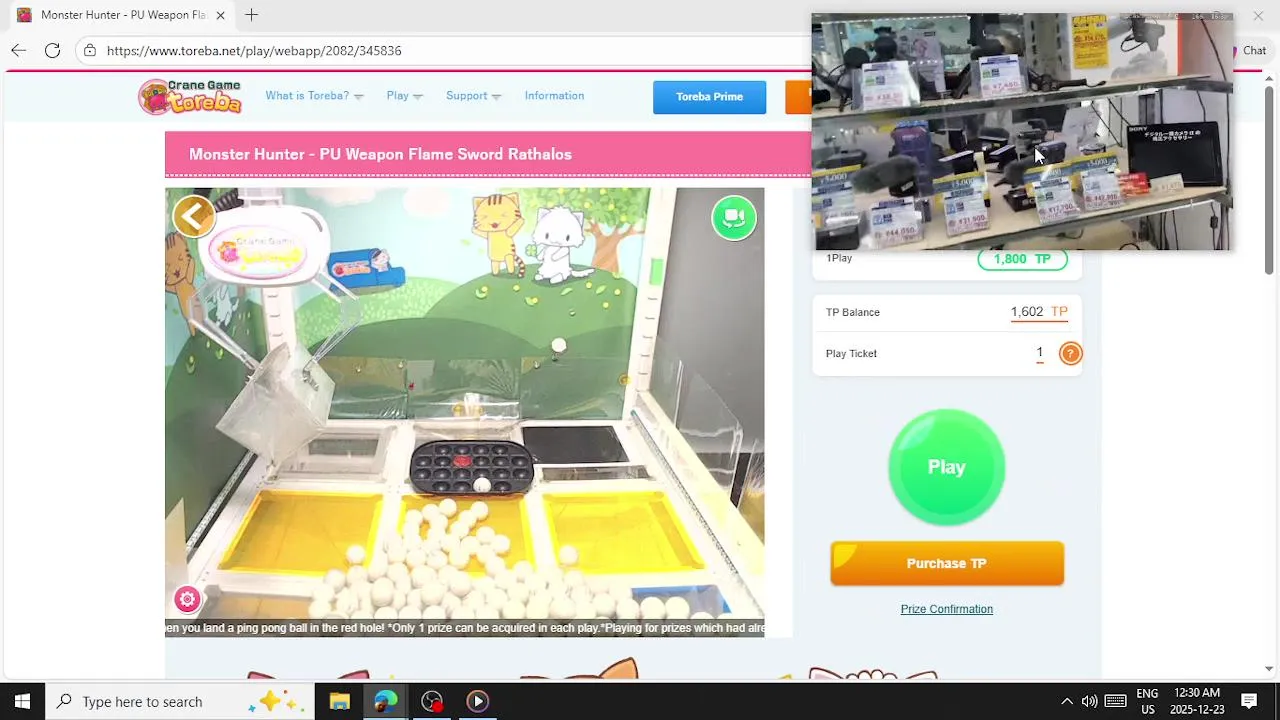Open File Explorer from taskbar
This screenshot has height=720, width=1280.
coord(340,701)
